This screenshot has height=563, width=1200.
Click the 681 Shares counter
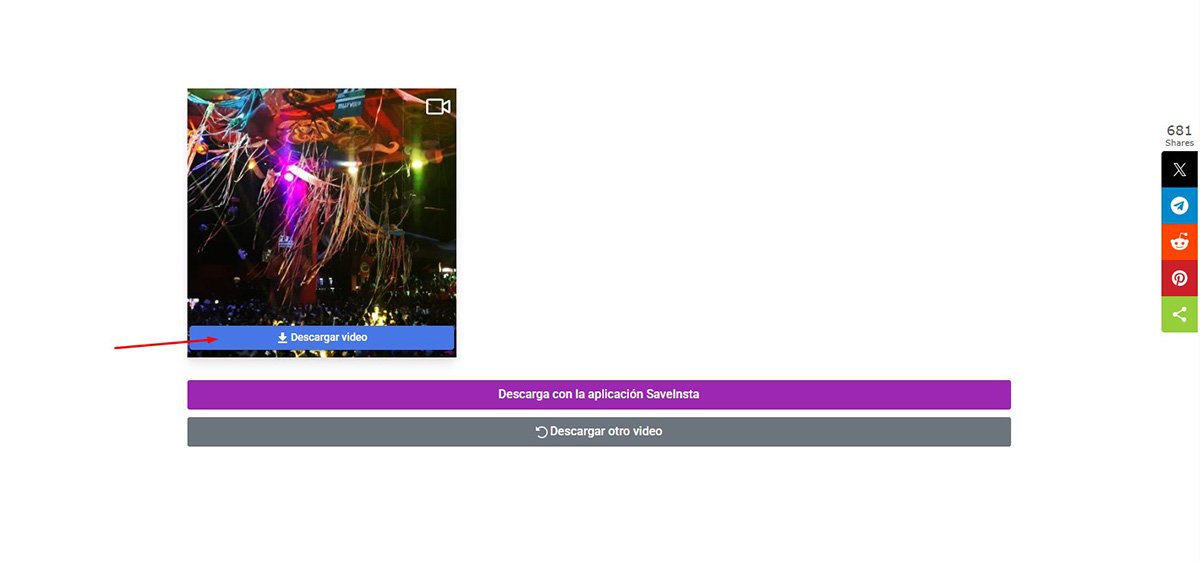point(1180,136)
